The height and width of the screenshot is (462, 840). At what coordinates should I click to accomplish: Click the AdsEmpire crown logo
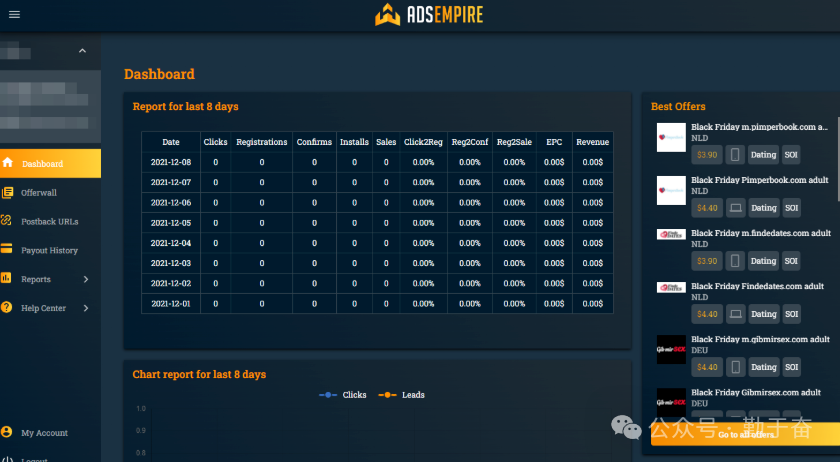tap(387, 15)
